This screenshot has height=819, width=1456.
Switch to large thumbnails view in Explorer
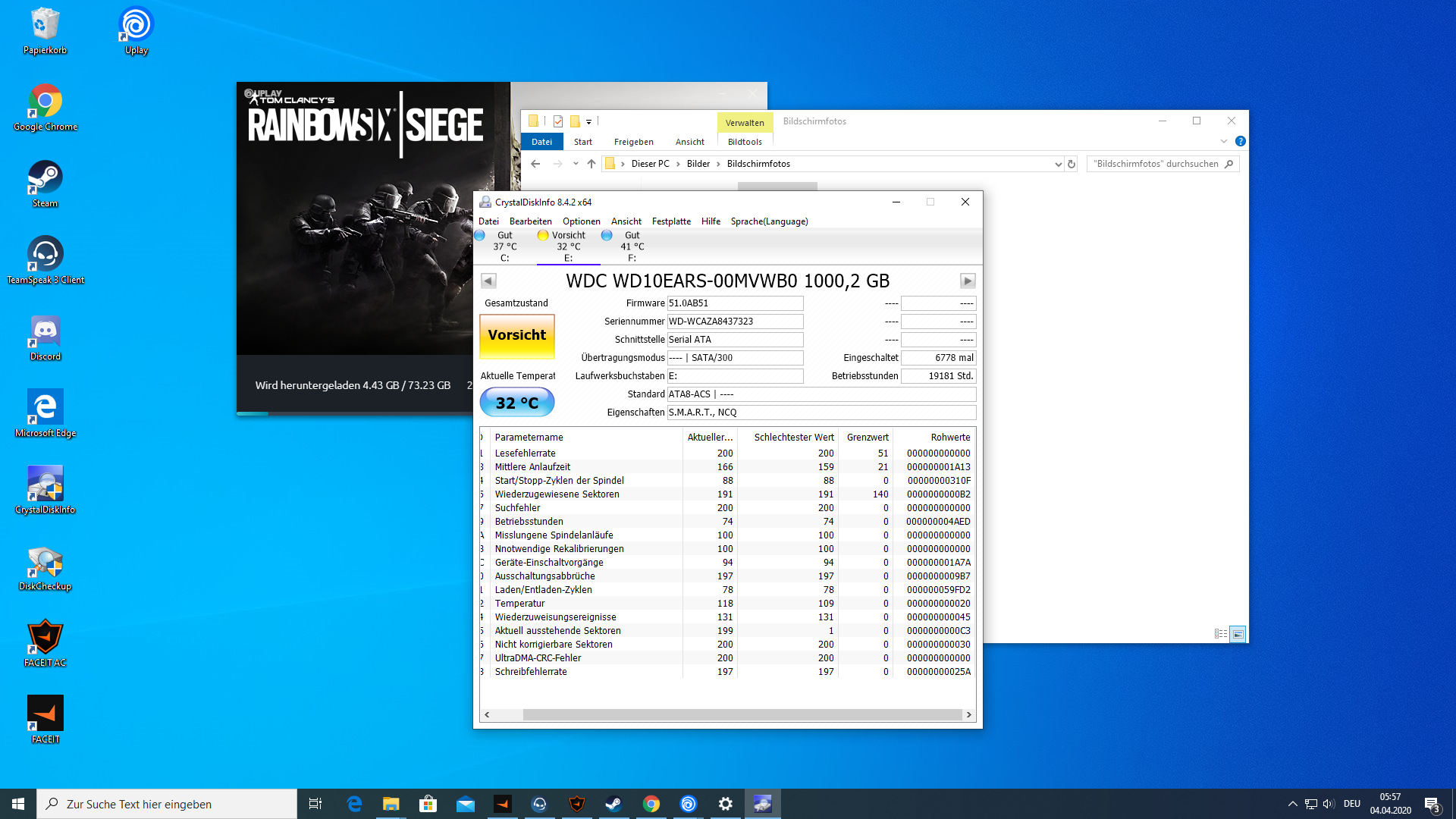[1238, 634]
